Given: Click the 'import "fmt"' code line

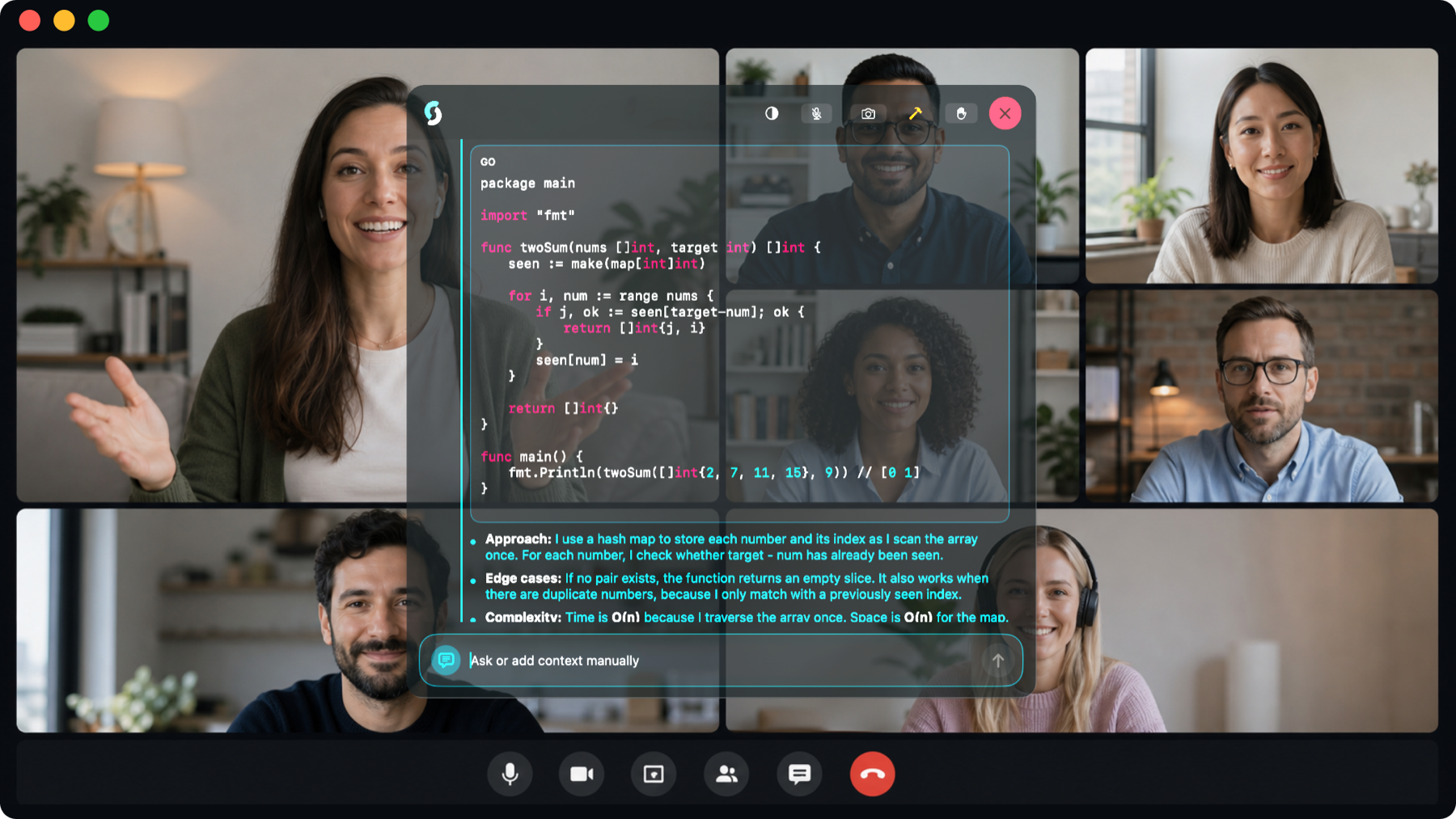Looking at the screenshot, I should (527, 215).
